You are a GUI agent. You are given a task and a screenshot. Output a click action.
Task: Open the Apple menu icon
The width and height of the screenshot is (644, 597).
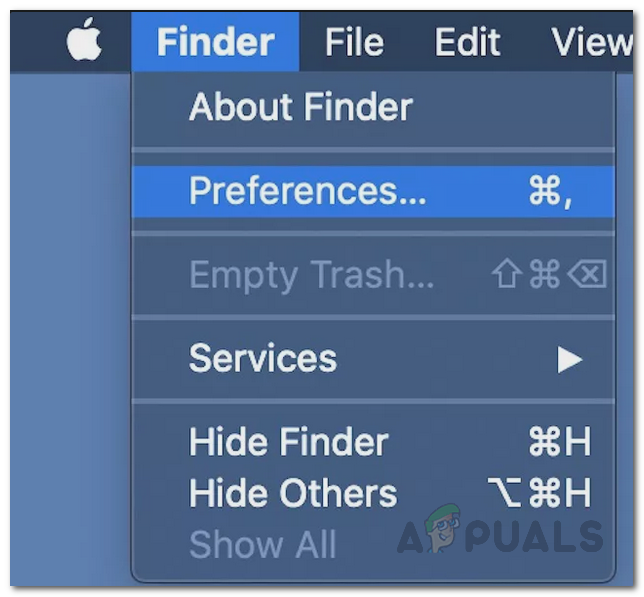click(85, 43)
